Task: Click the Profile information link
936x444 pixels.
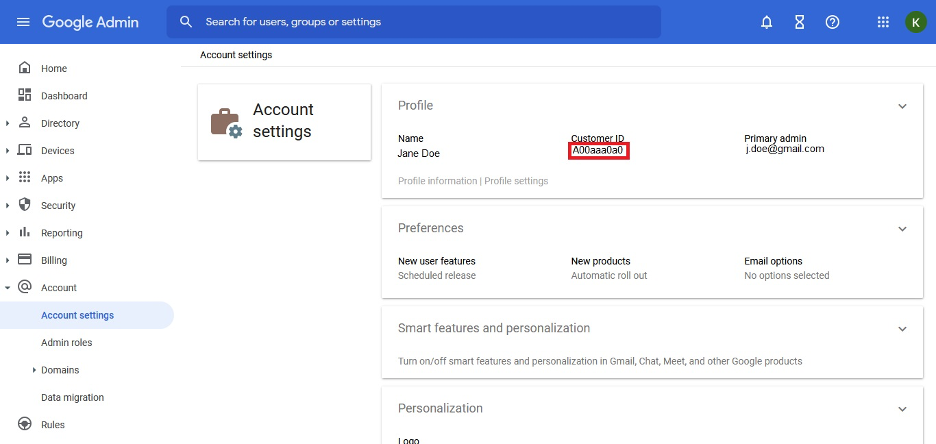Action: click(x=437, y=181)
